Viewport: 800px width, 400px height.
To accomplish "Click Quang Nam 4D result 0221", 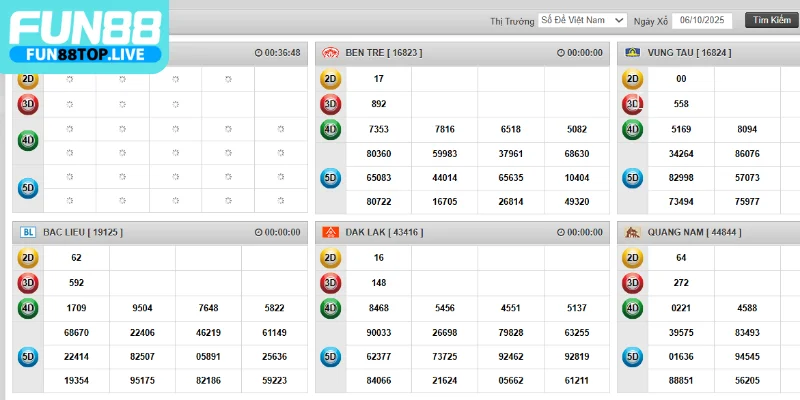I will [681, 309].
